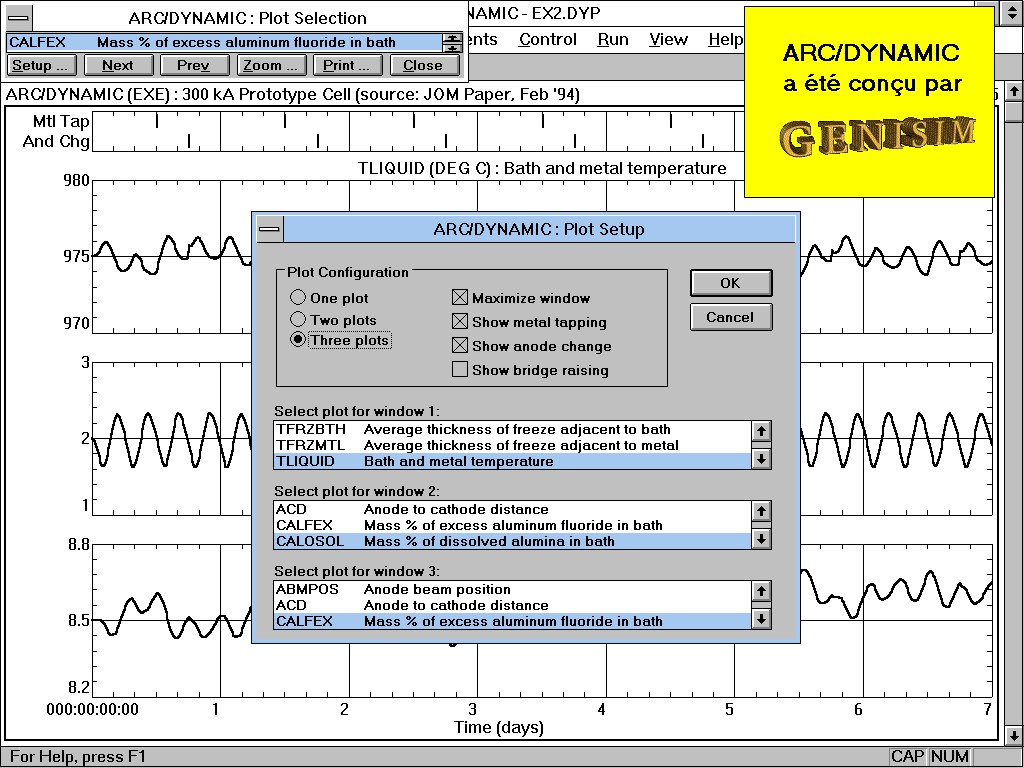Click the Prev button in Plot Selection
1024x768 pixels.
tap(194, 65)
